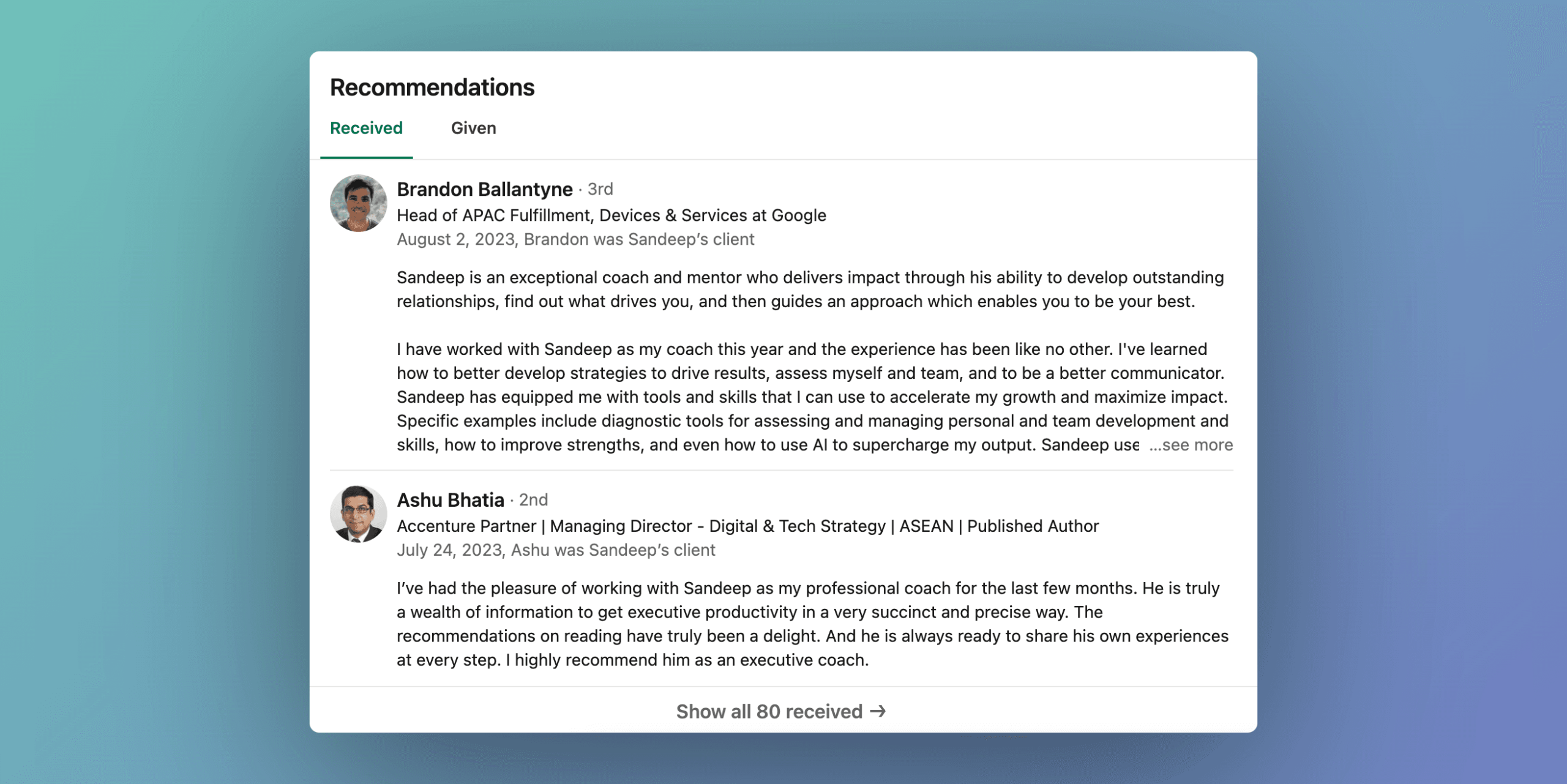Click the 2nd connection badge beside Ashu

[x=533, y=500]
